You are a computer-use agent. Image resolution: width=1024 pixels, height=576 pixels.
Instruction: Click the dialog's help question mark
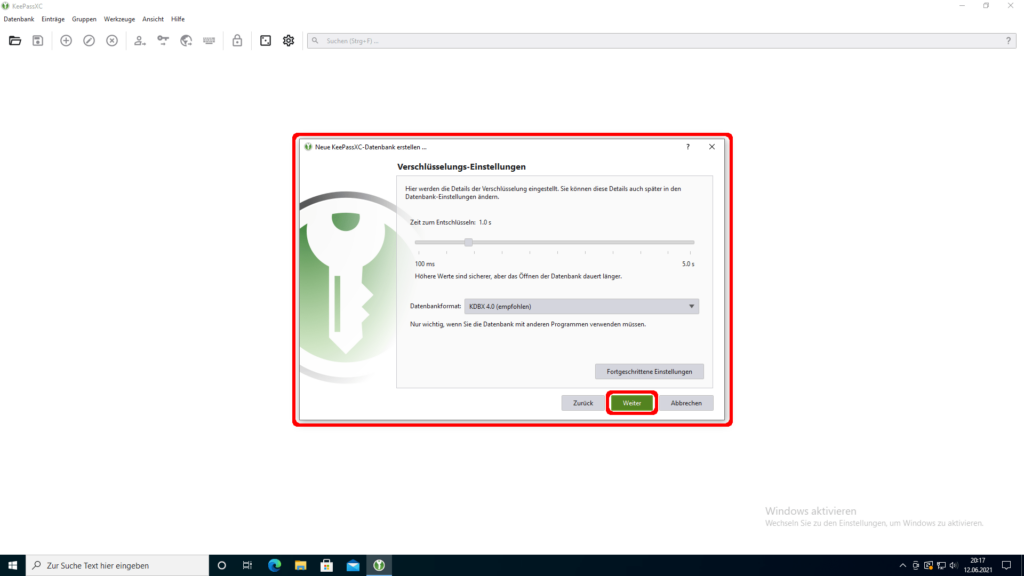688,147
